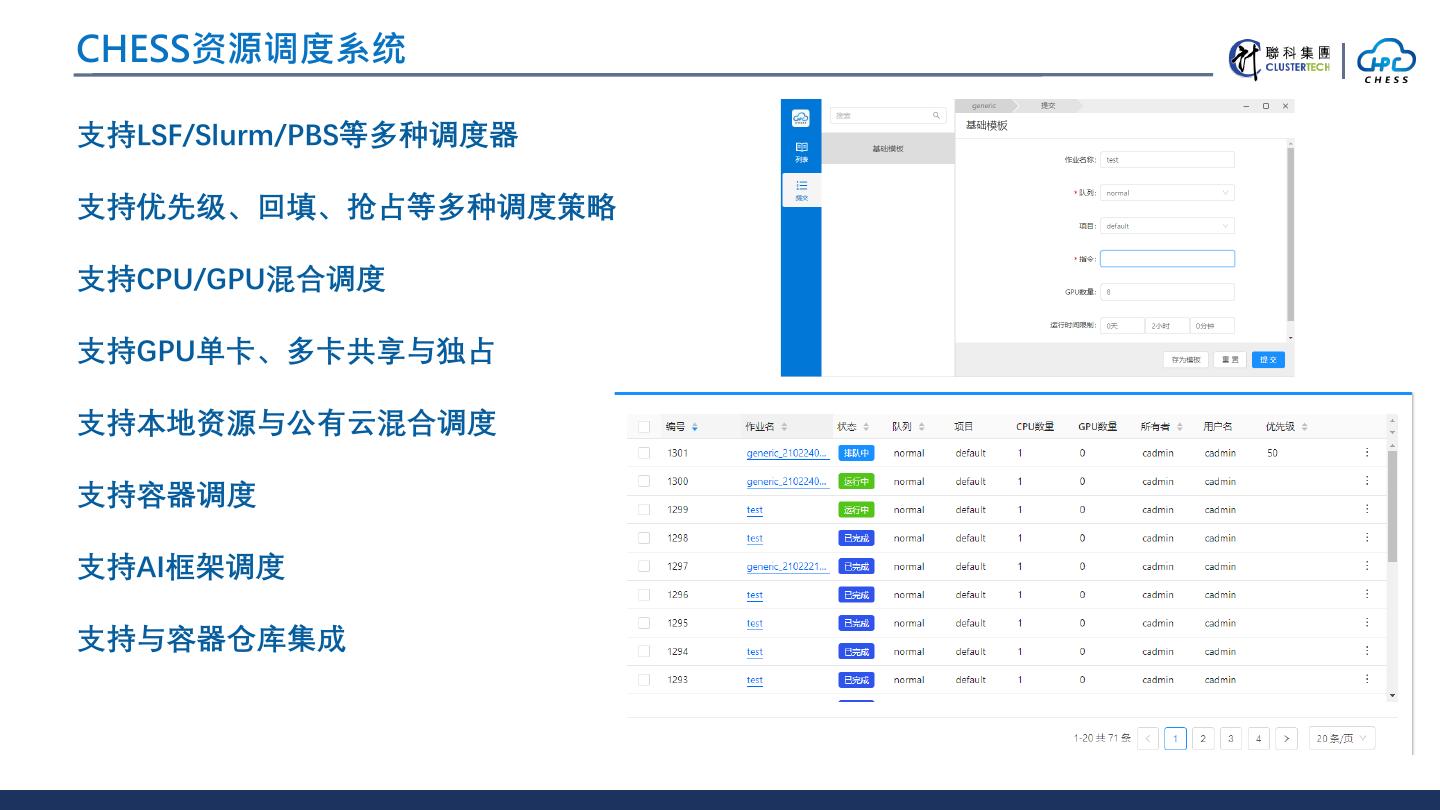Viewport: 1440px width, 810px height.
Task: Click the CHESS cloud logo in app sidebar
Action: (801, 118)
